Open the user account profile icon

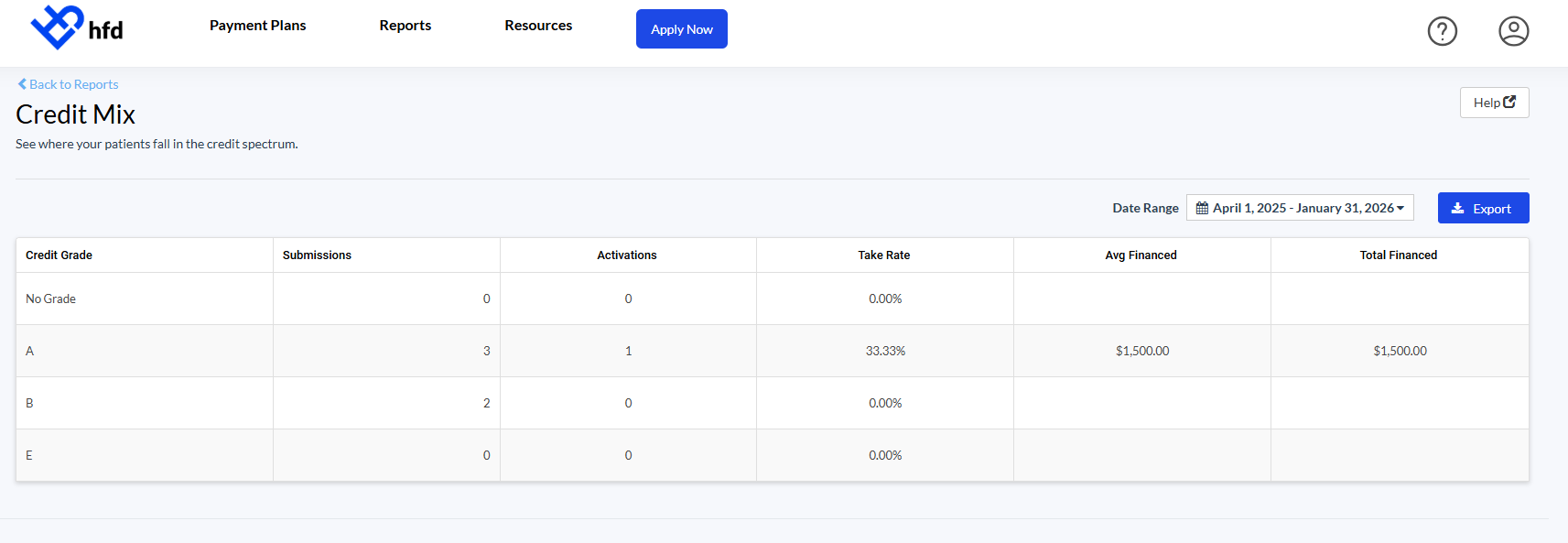(1513, 31)
